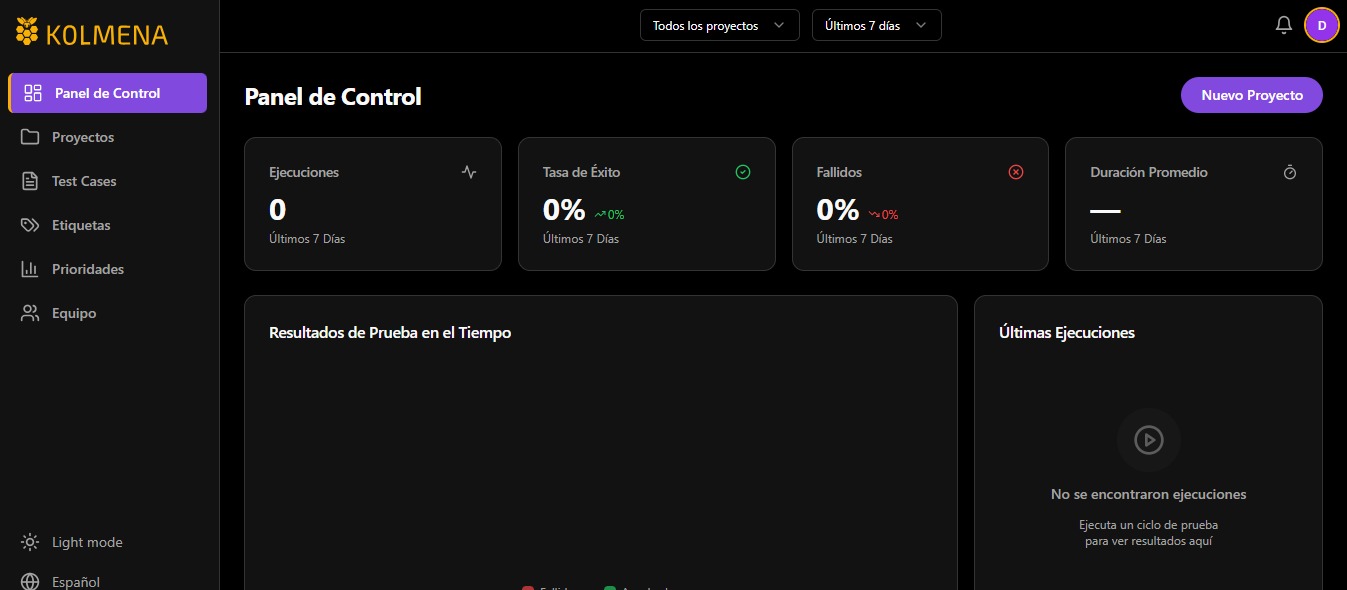Create a Nuevo Proyecto

(1251, 95)
